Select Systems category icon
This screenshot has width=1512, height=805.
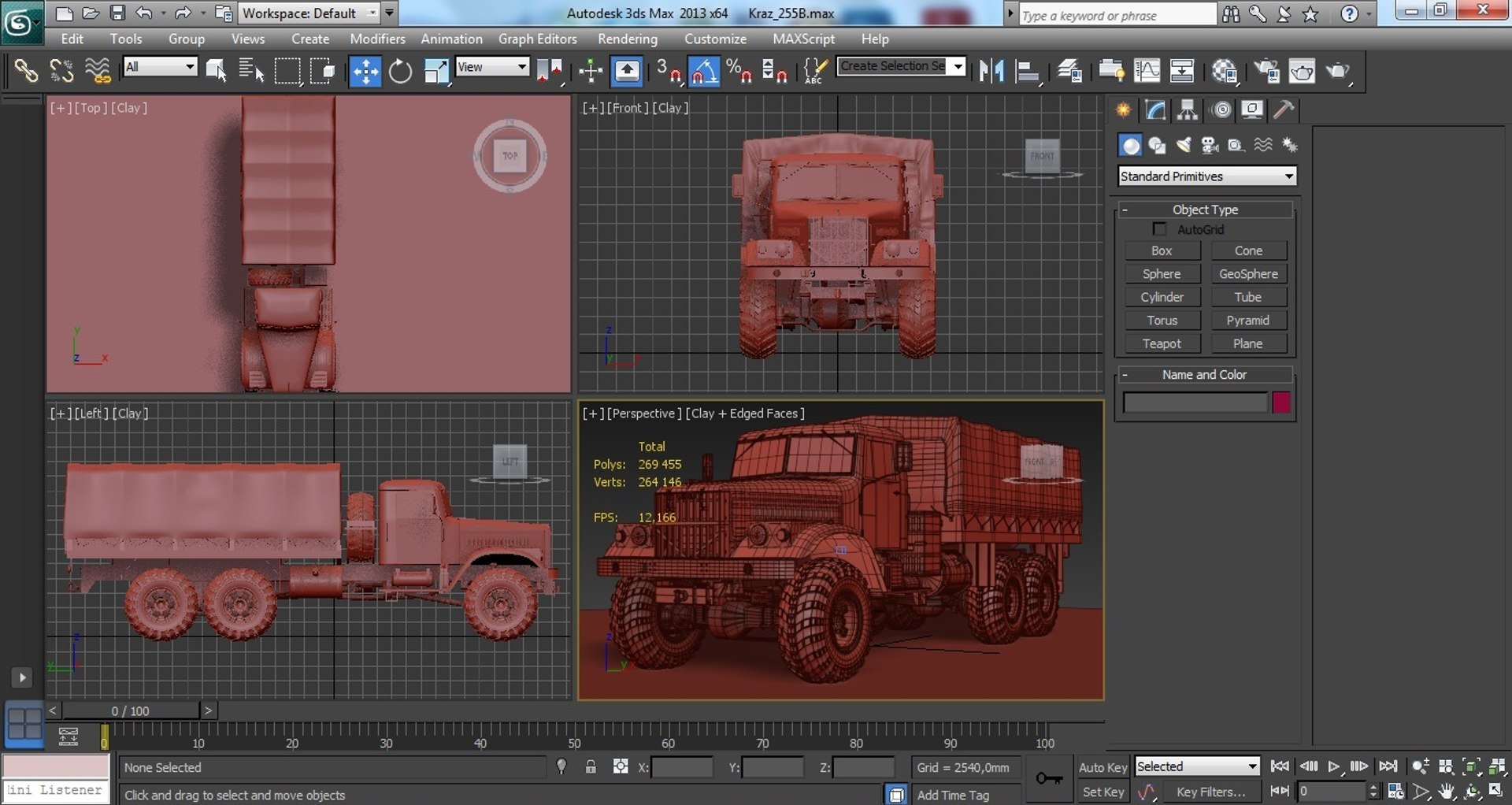1290,145
